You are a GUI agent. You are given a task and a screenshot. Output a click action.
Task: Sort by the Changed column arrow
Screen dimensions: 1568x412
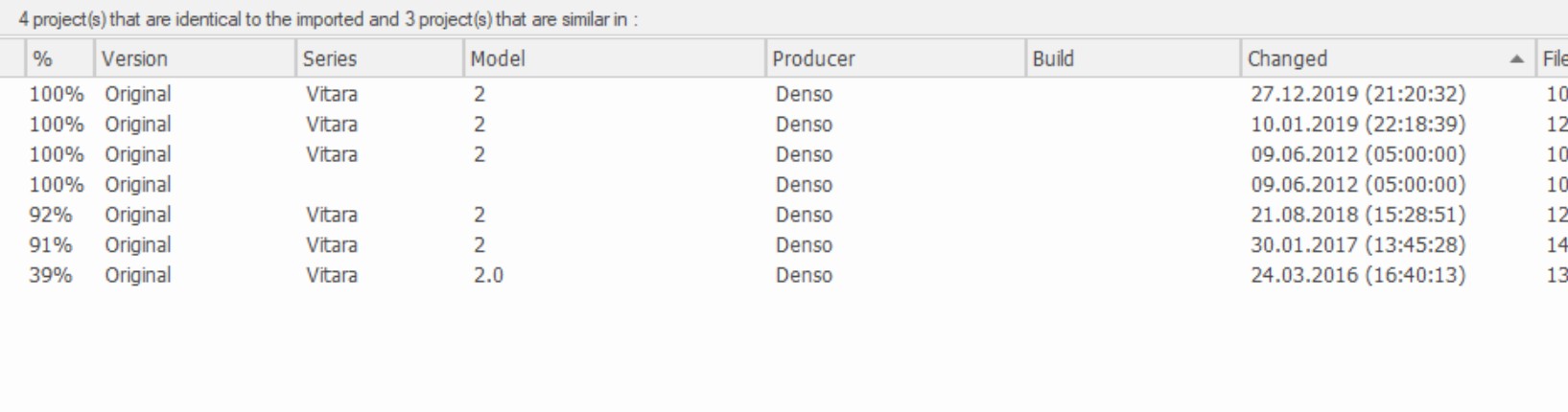tap(1516, 59)
